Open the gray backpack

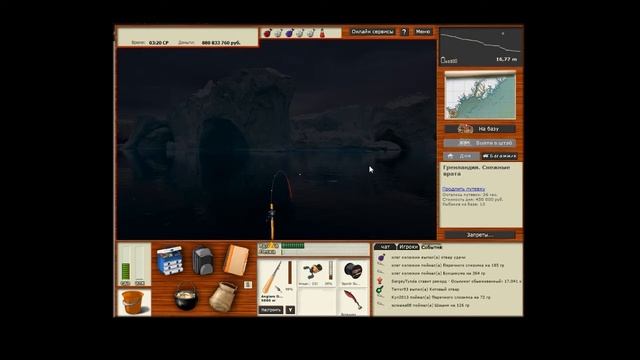203,260
